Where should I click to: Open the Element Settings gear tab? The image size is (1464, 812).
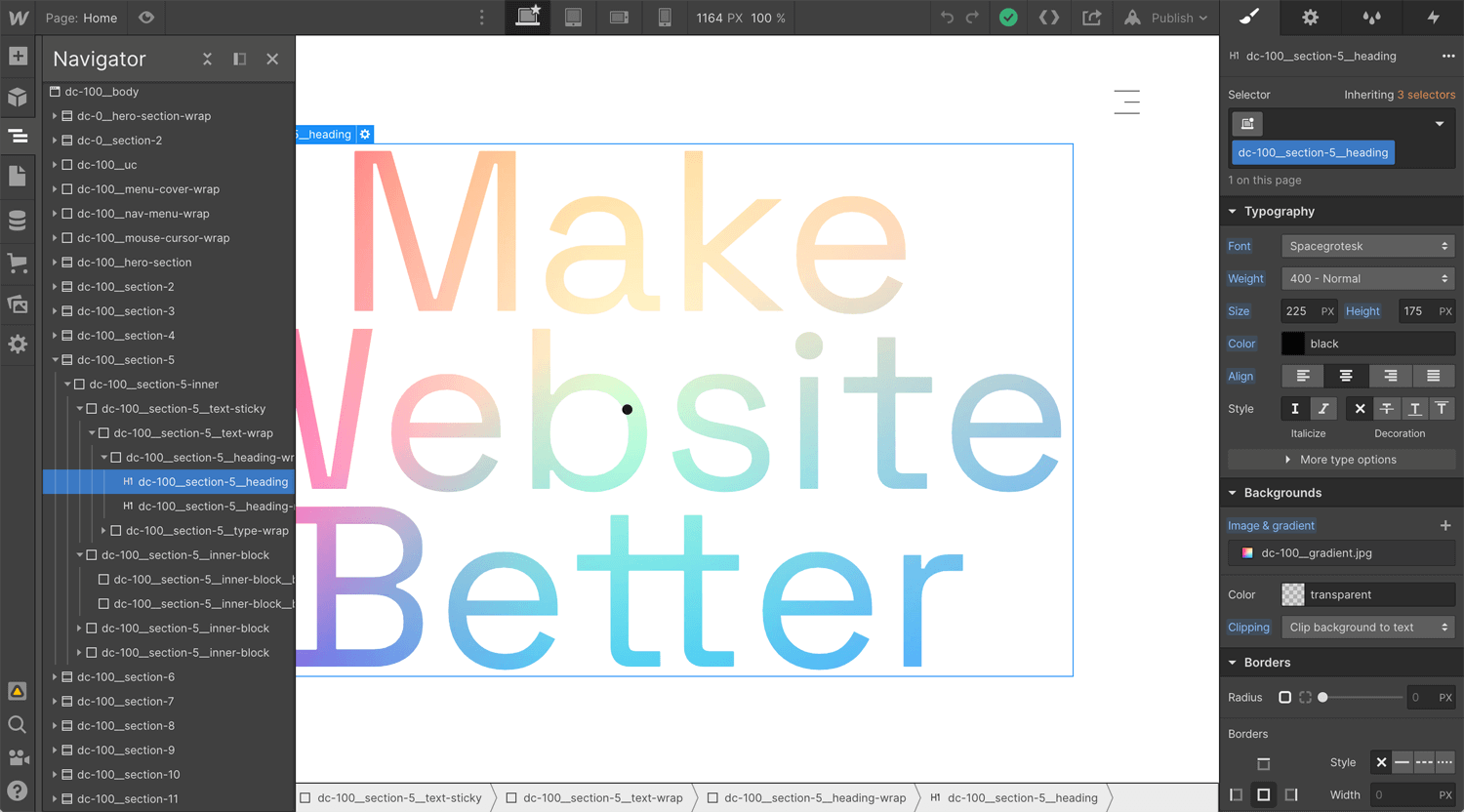point(1310,18)
